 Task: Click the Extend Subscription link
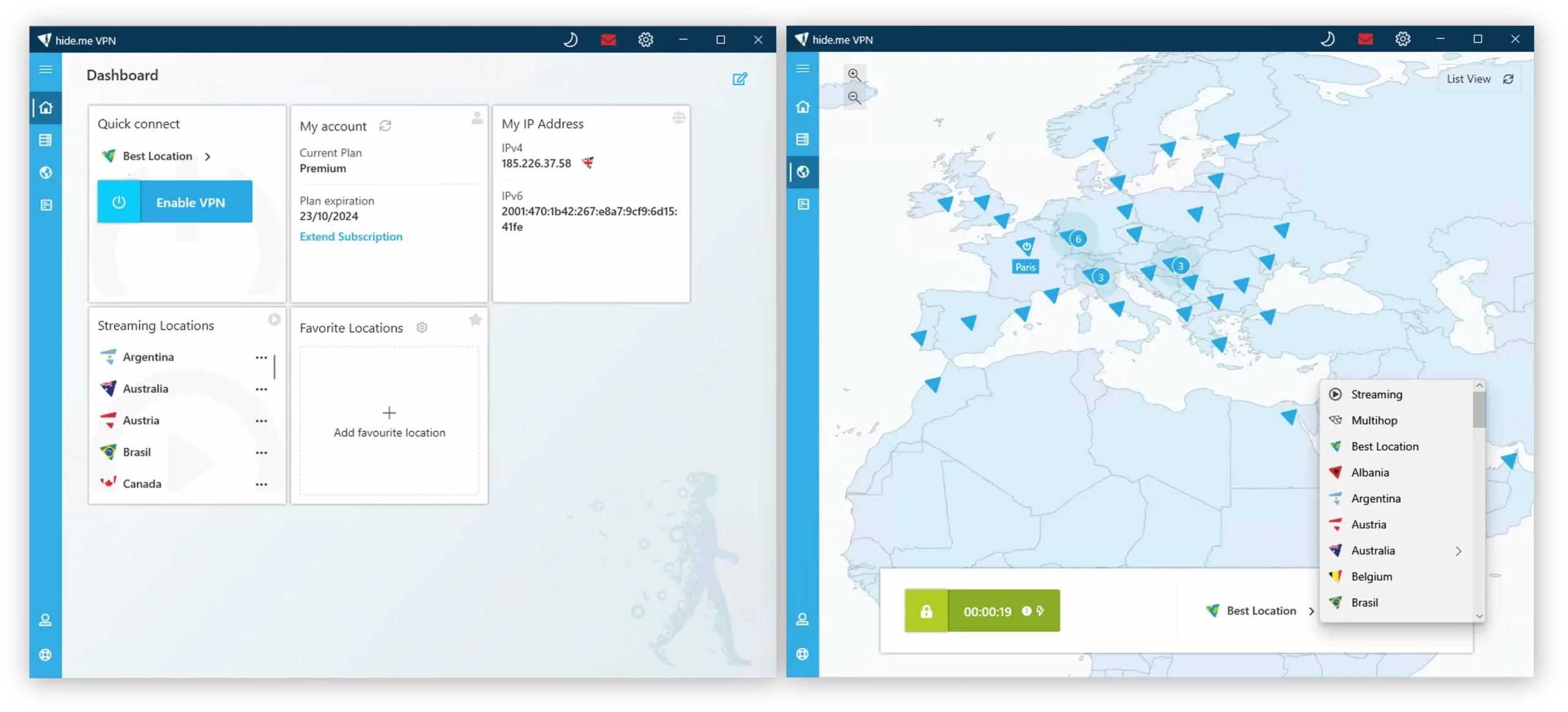coord(351,237)
